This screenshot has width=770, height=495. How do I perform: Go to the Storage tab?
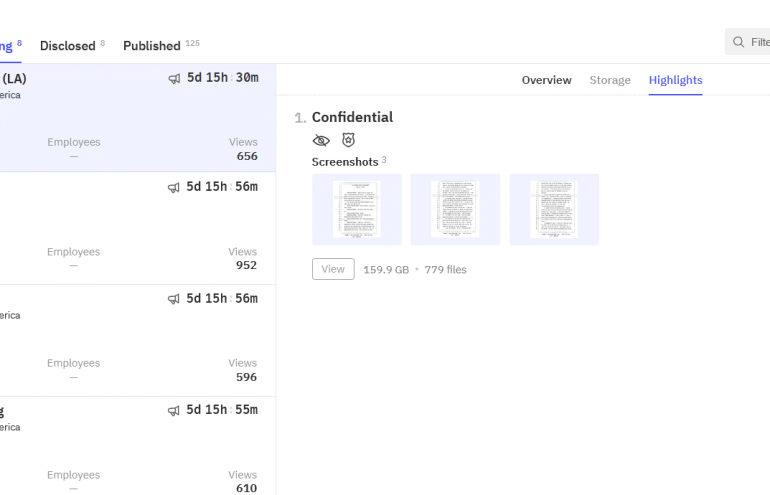[610, 80]
